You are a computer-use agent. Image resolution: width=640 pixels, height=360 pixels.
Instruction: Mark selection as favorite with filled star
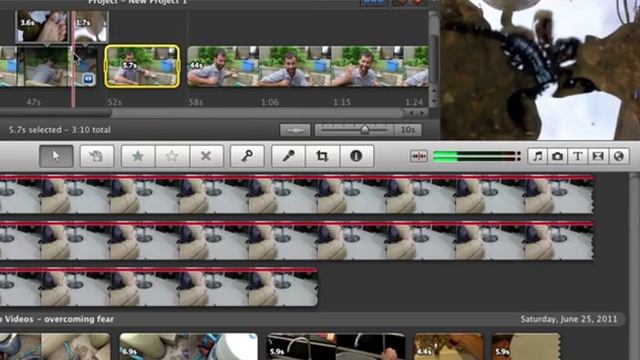138,156
